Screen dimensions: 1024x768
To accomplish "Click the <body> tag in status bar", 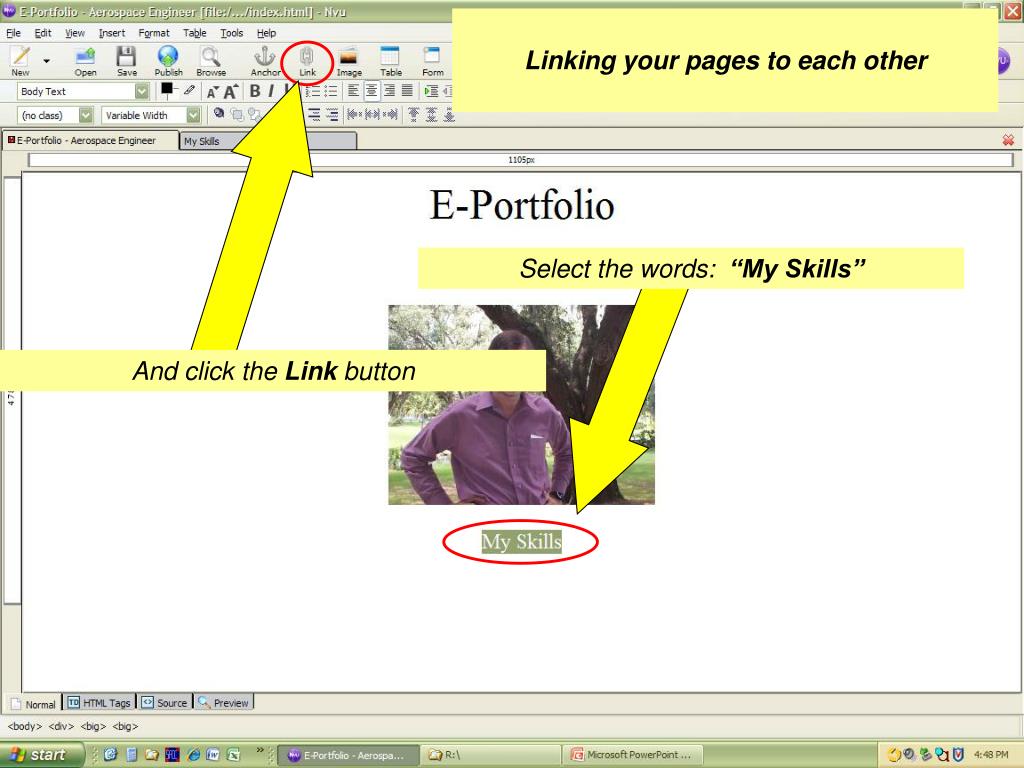I will 25,726.
